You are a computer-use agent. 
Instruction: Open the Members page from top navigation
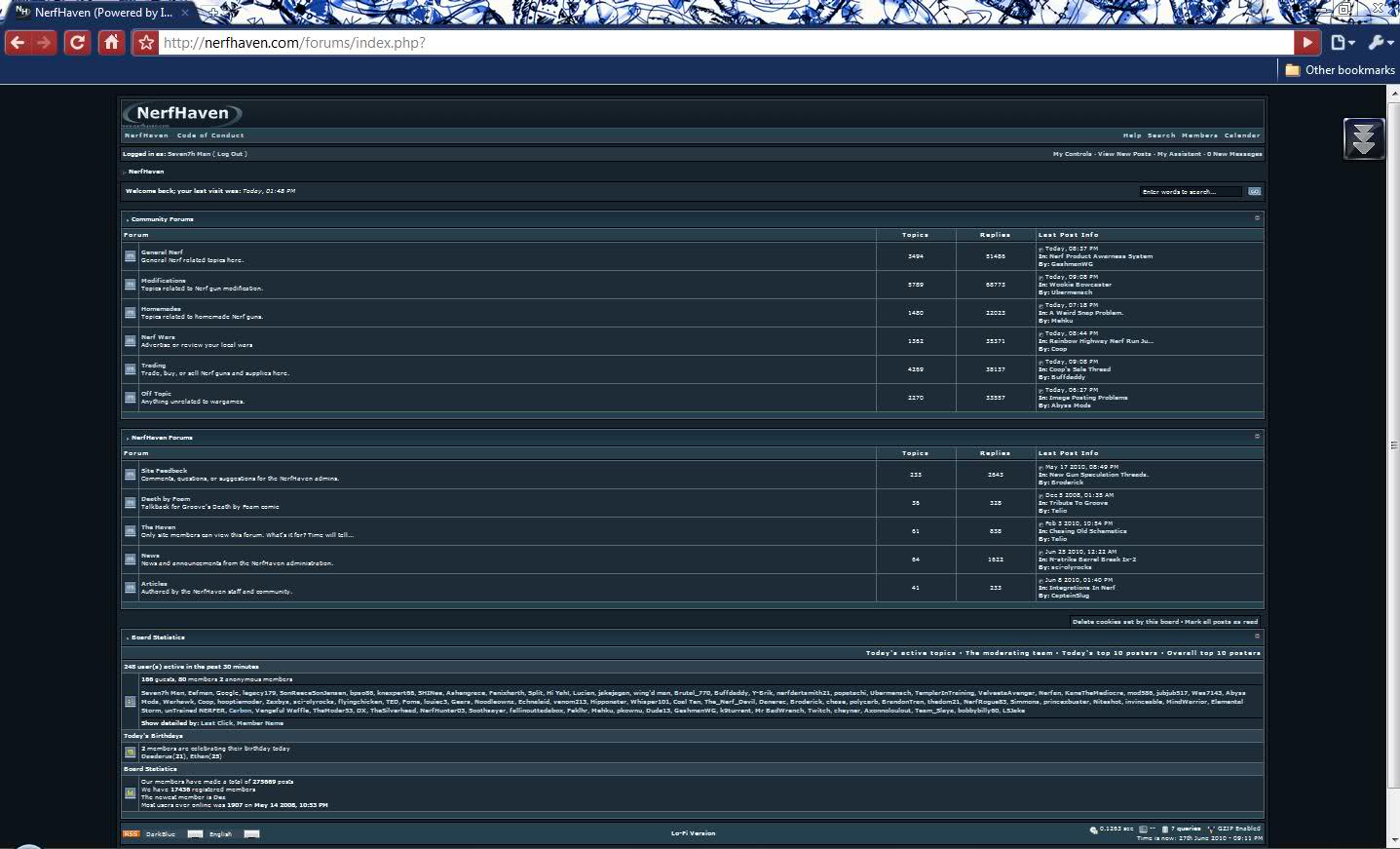(1199, 135)
